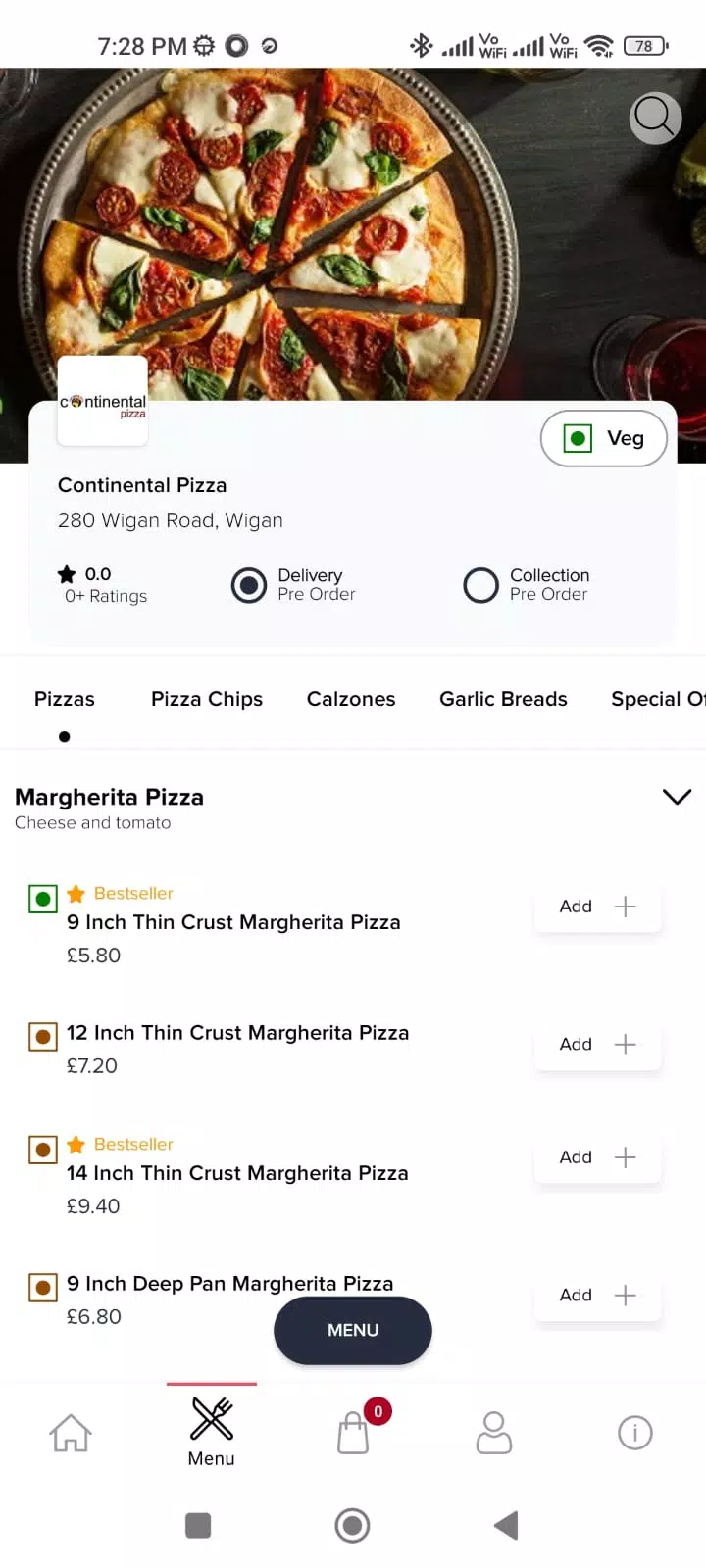Add 9 Inch Thin Crust Margherita Pizza

point(598,906)
